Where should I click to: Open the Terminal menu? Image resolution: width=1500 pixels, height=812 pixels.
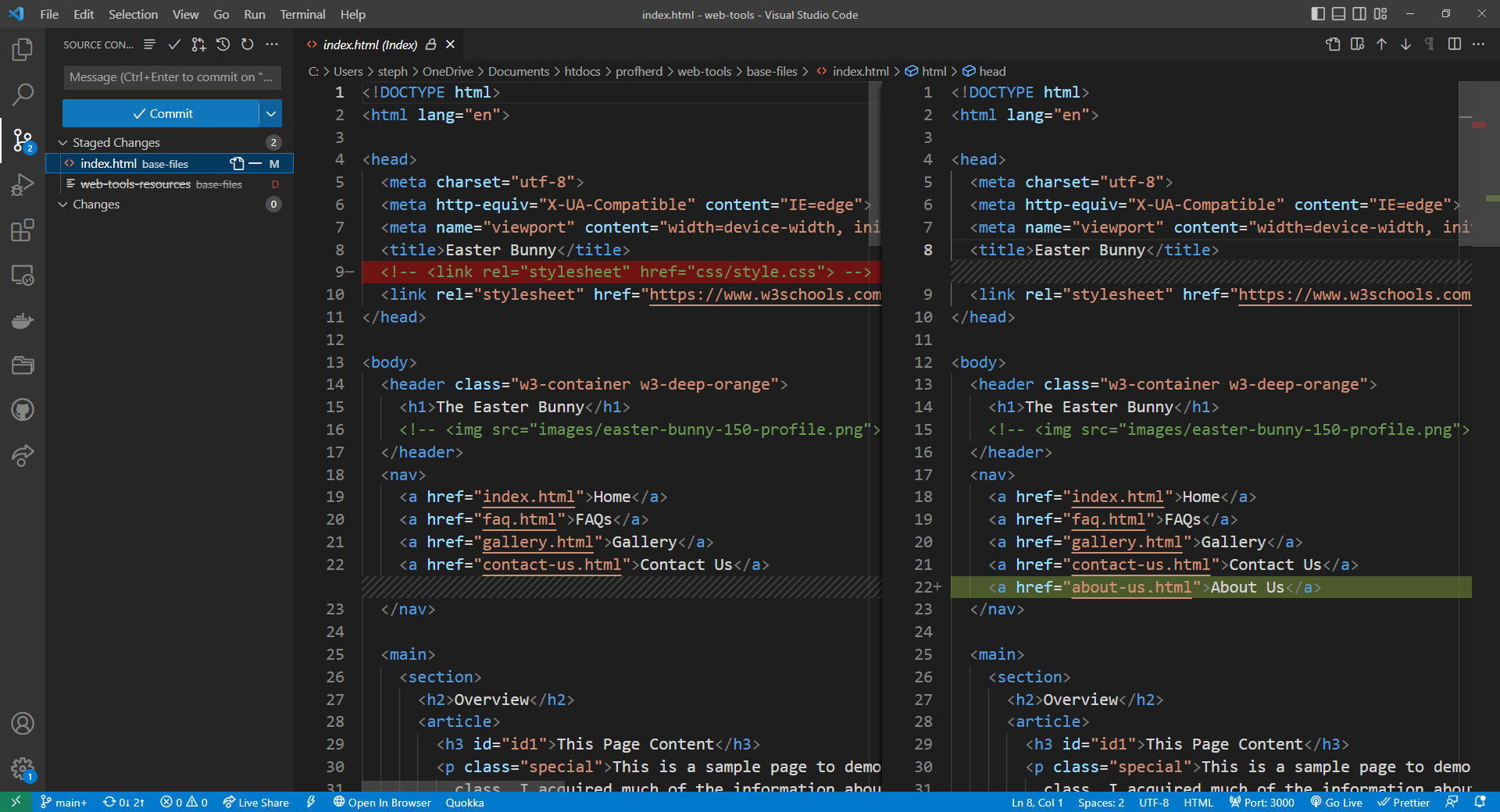(302, 14)
